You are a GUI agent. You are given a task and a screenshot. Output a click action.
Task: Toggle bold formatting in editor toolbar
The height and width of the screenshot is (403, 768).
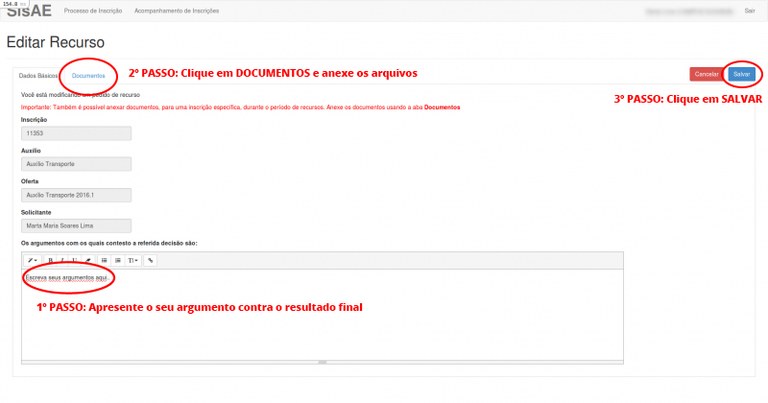pos(50,260)
